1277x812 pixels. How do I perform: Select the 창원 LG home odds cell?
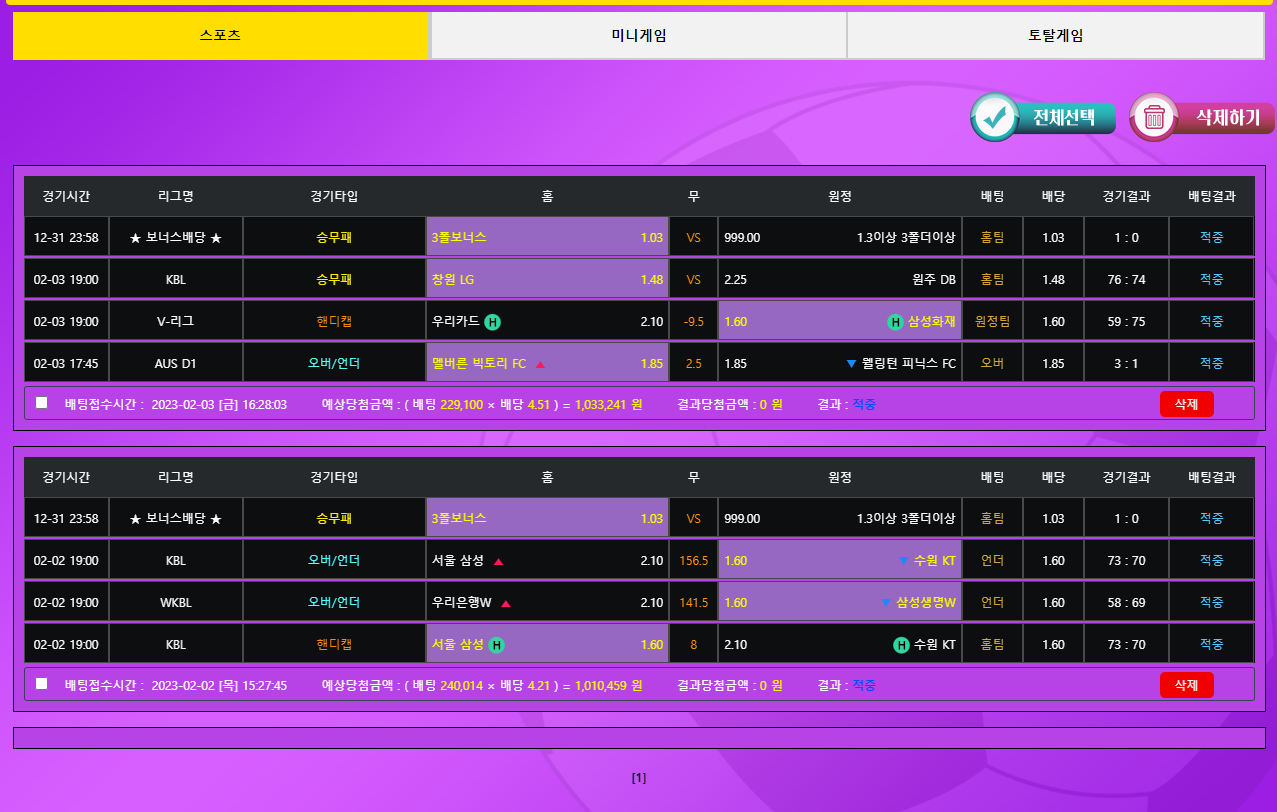click(x=547, y=280)
